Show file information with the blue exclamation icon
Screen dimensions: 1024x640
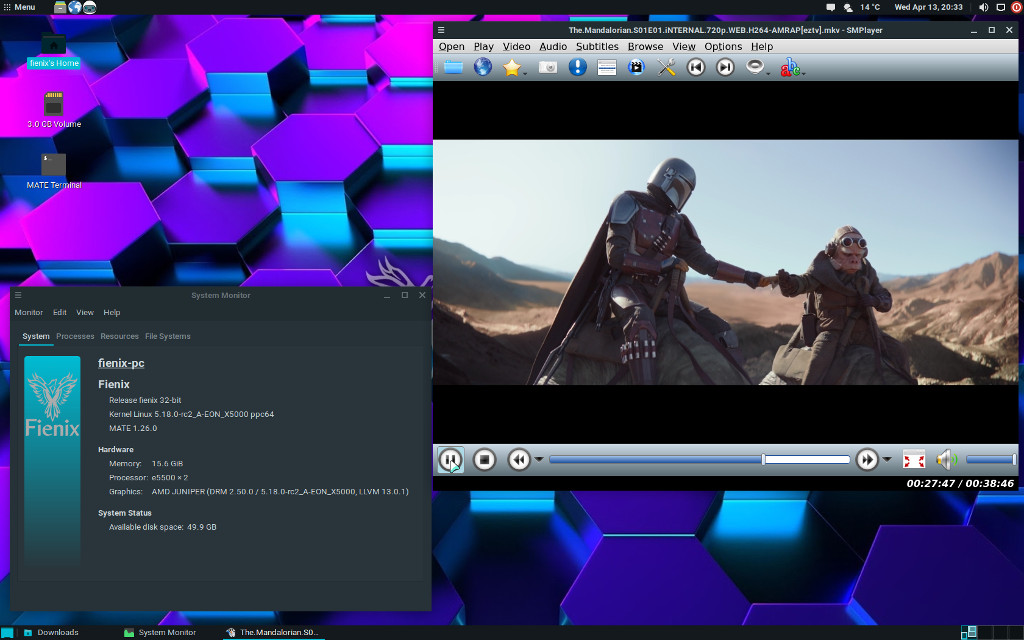pos(577,67)
